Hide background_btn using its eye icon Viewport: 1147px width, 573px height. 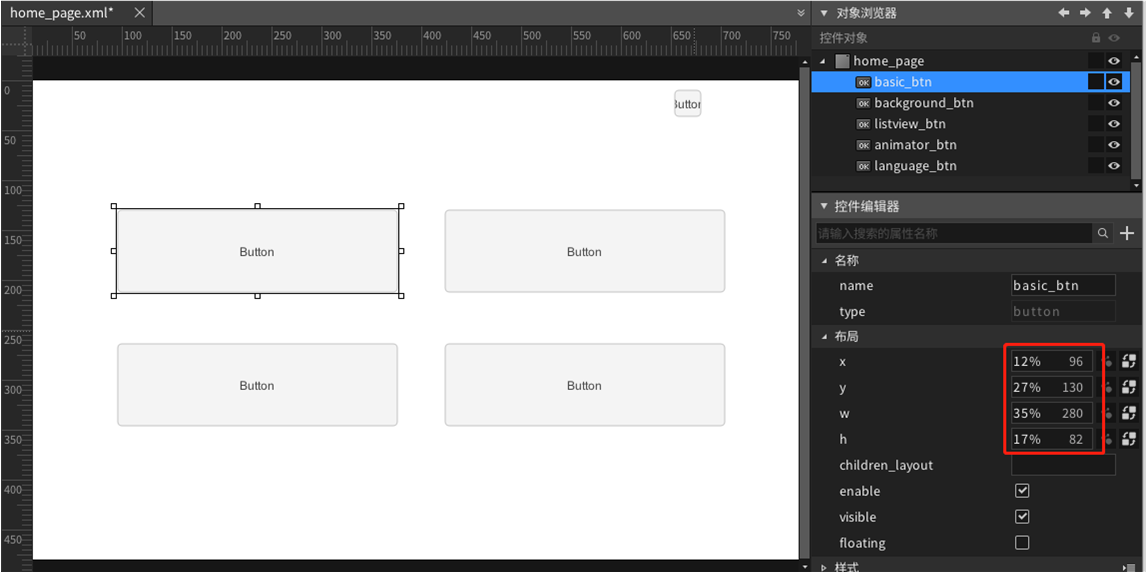click(1114, 103)
